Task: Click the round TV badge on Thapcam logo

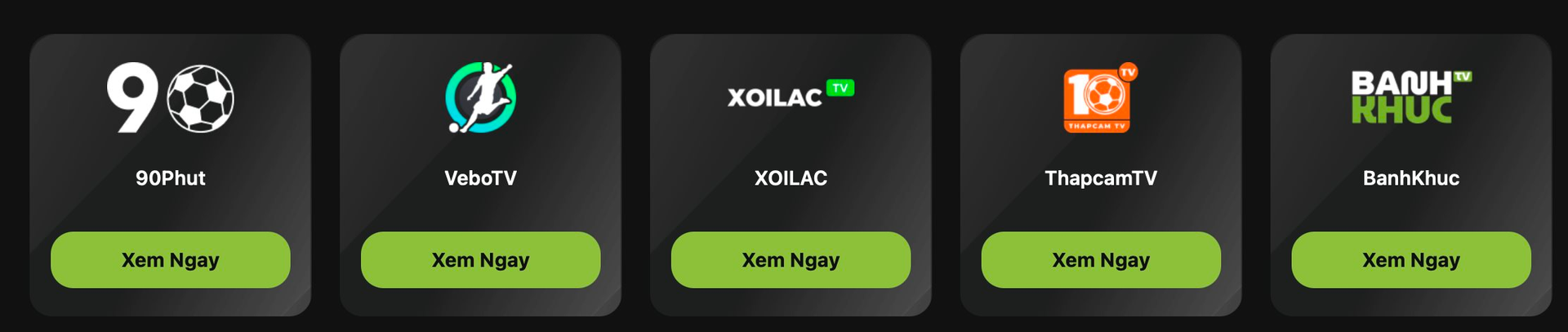Action: tap(1128, 72)
